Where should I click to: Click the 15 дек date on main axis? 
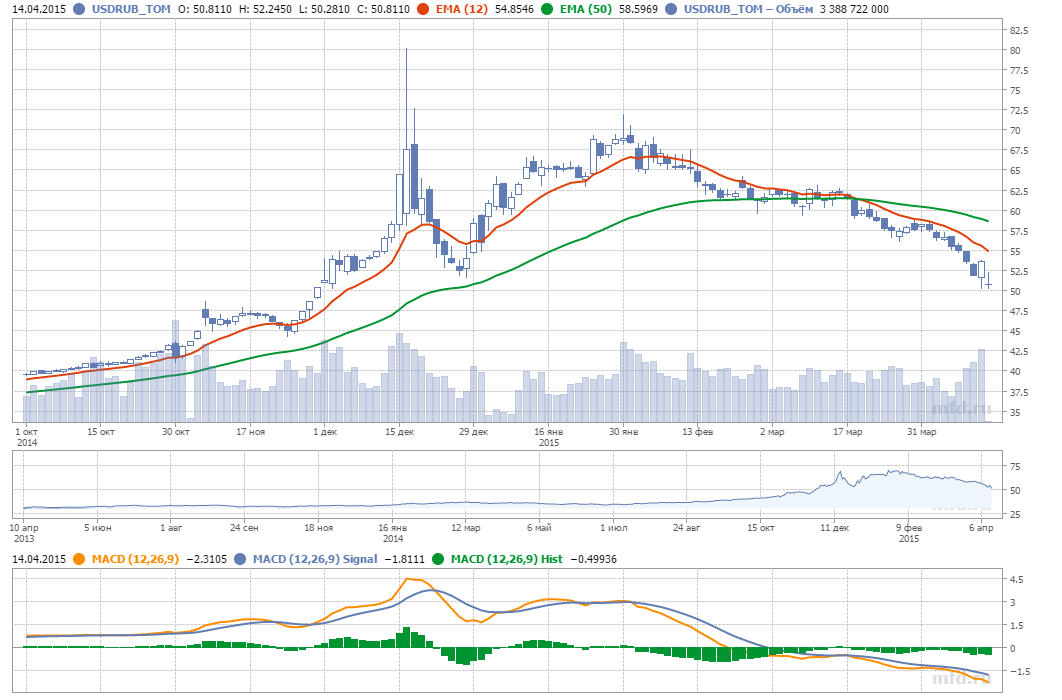400,432
